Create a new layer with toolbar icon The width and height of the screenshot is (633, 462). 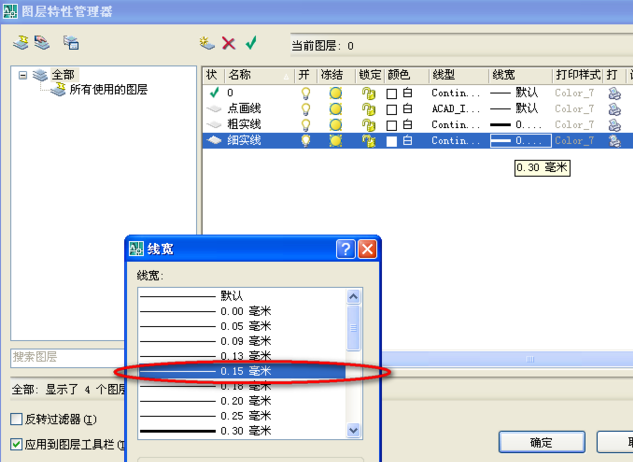(207, 43)
